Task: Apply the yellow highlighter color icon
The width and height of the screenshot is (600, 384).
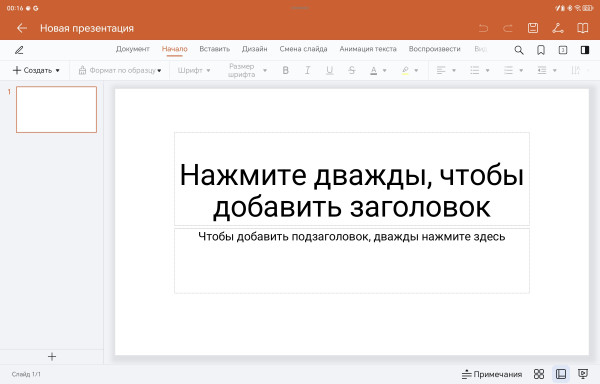Action: pyautogui.click(x=405, y=70)
